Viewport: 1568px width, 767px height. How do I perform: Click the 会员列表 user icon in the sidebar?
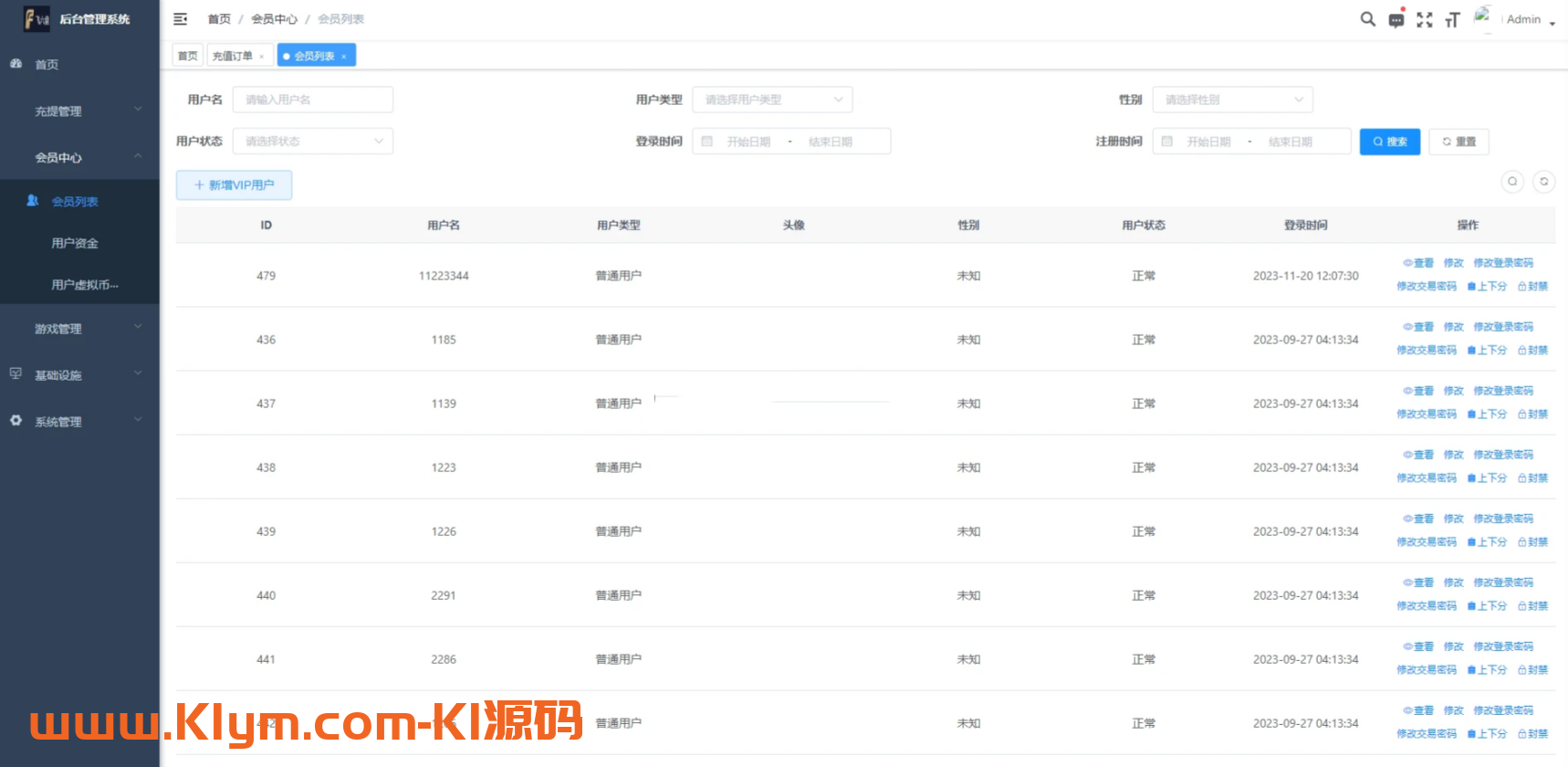33,200
